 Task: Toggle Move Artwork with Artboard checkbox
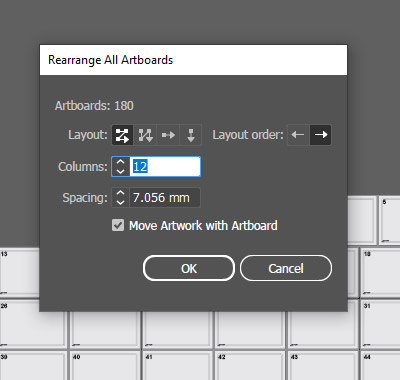(x=118, y=225)
